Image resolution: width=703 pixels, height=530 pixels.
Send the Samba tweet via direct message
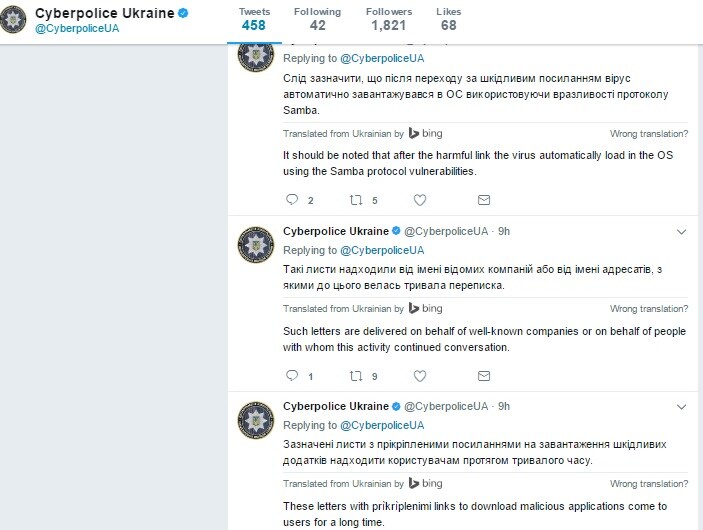click(484, 200)
